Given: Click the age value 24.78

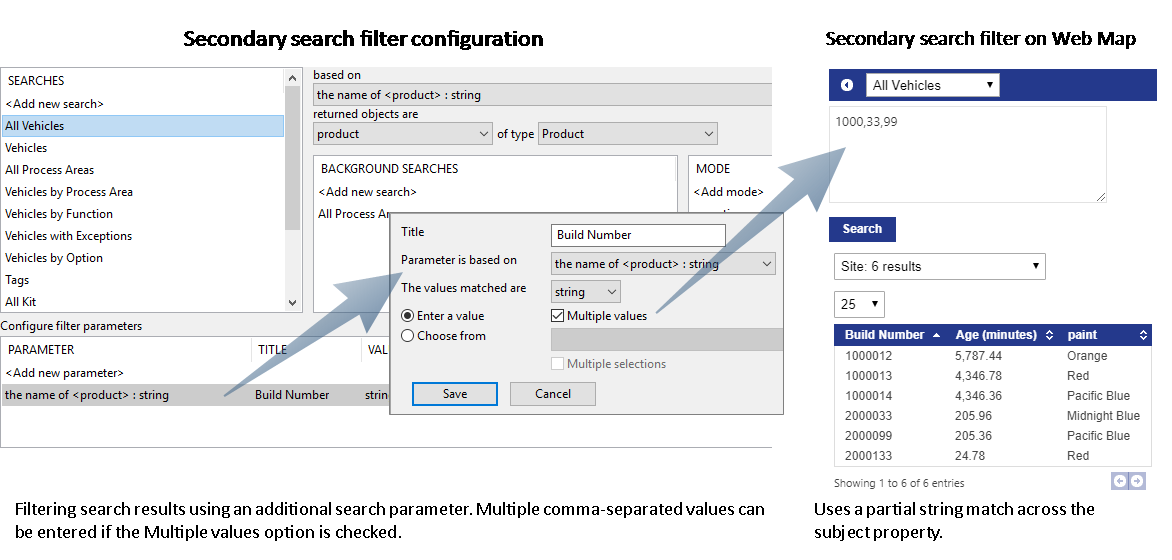Looking at the screenshot, I should coord(969,455).
